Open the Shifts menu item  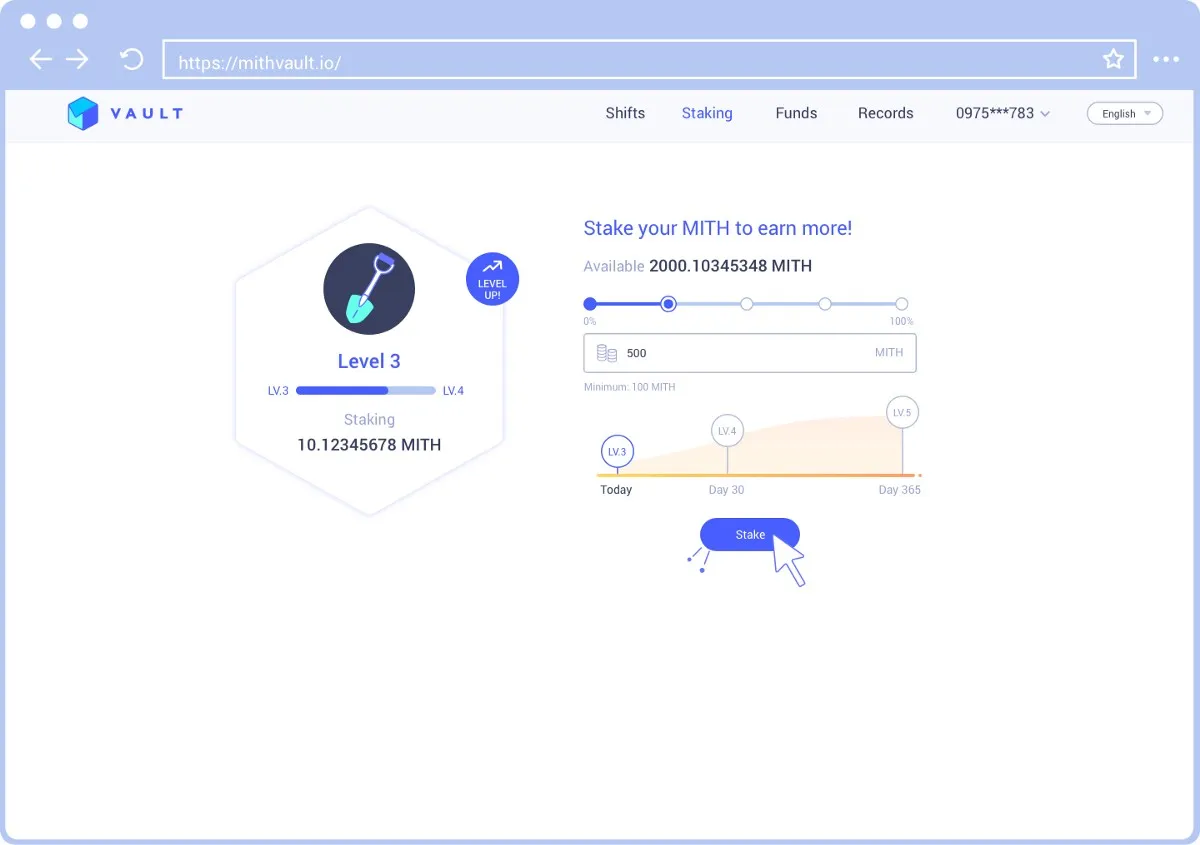coord(625,113)
